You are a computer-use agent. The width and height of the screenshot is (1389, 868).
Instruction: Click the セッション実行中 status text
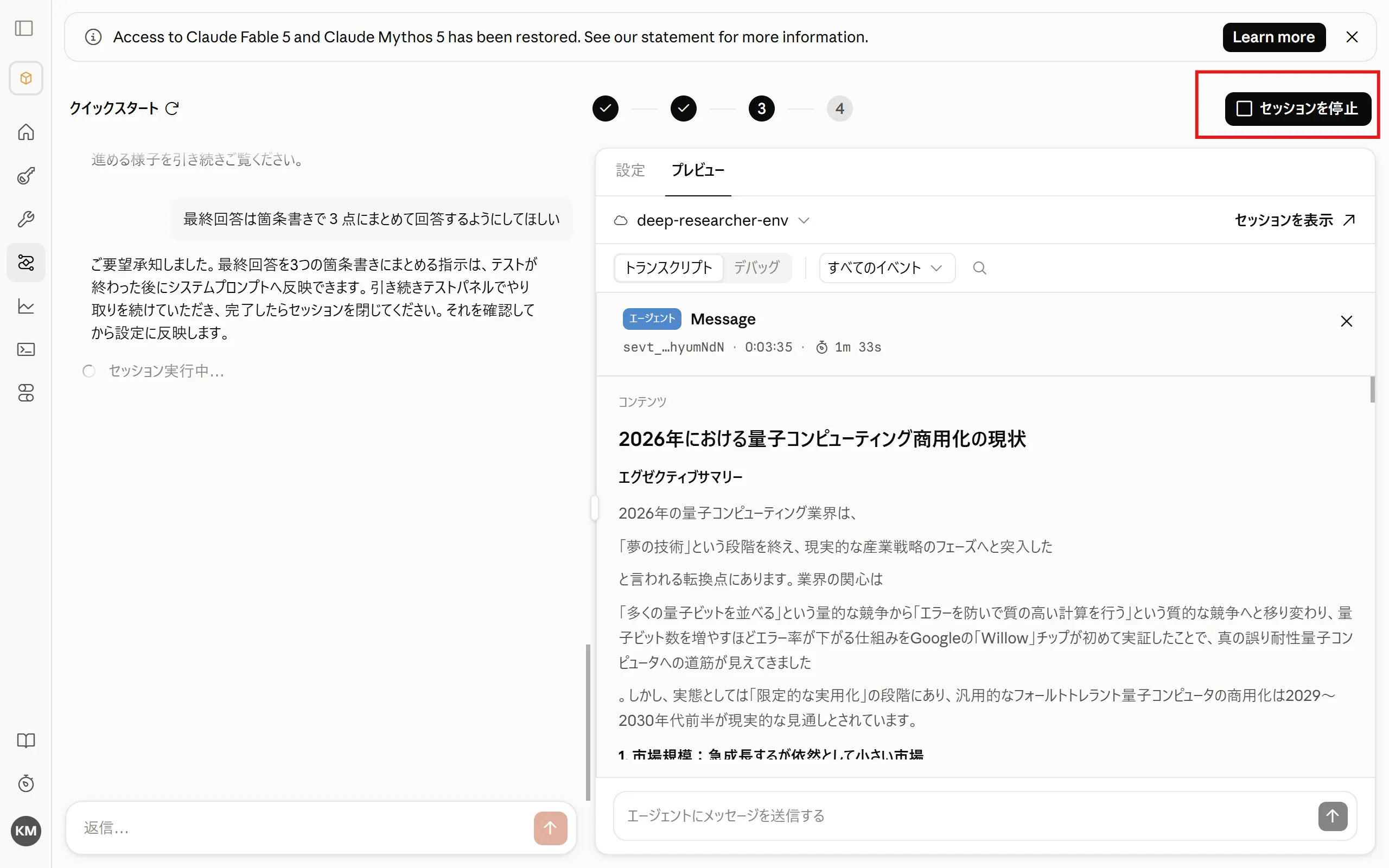tap(166, 371)
